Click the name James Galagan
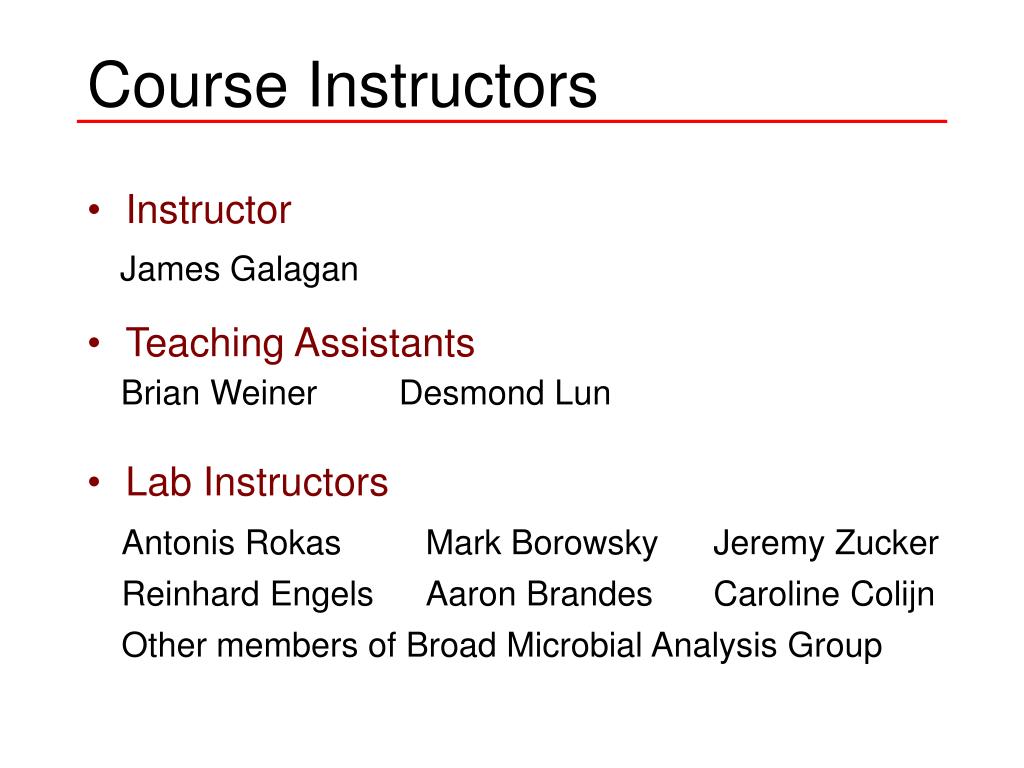This screenshot has width=1024, height=768. [239, 269]
